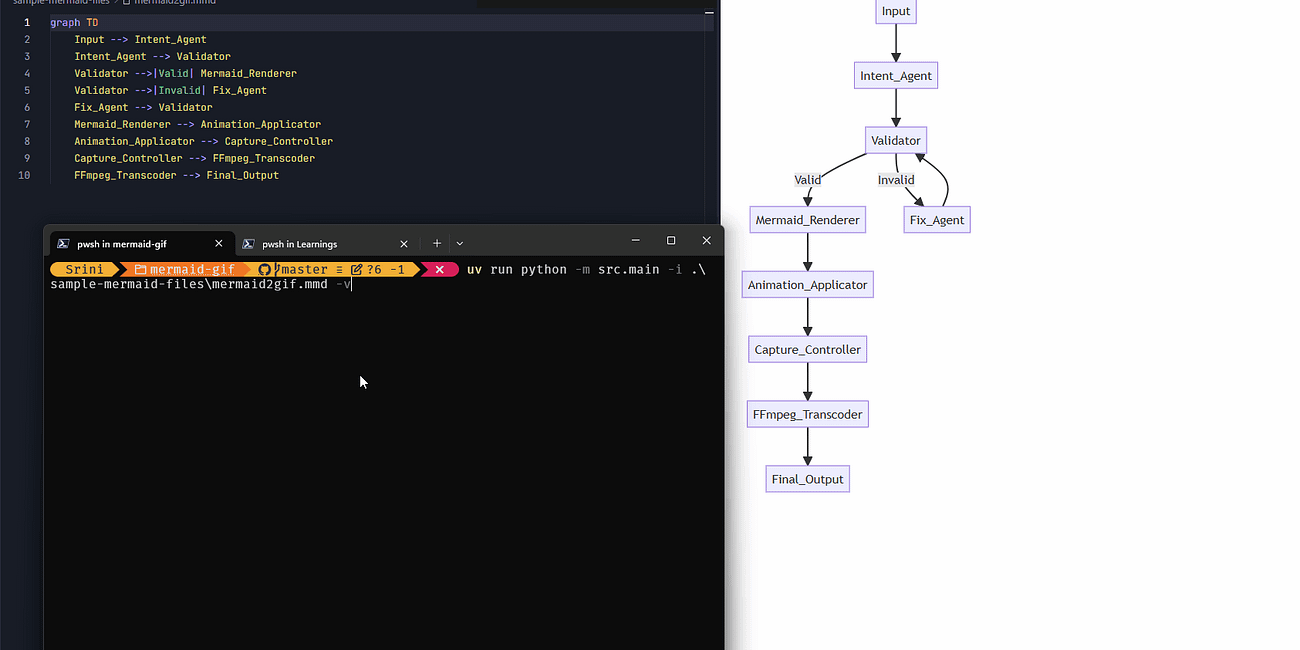Image resolution: width=1300 pixels, height=650 pixels.
Task: Close the terminal window
Action: (707, 241)
